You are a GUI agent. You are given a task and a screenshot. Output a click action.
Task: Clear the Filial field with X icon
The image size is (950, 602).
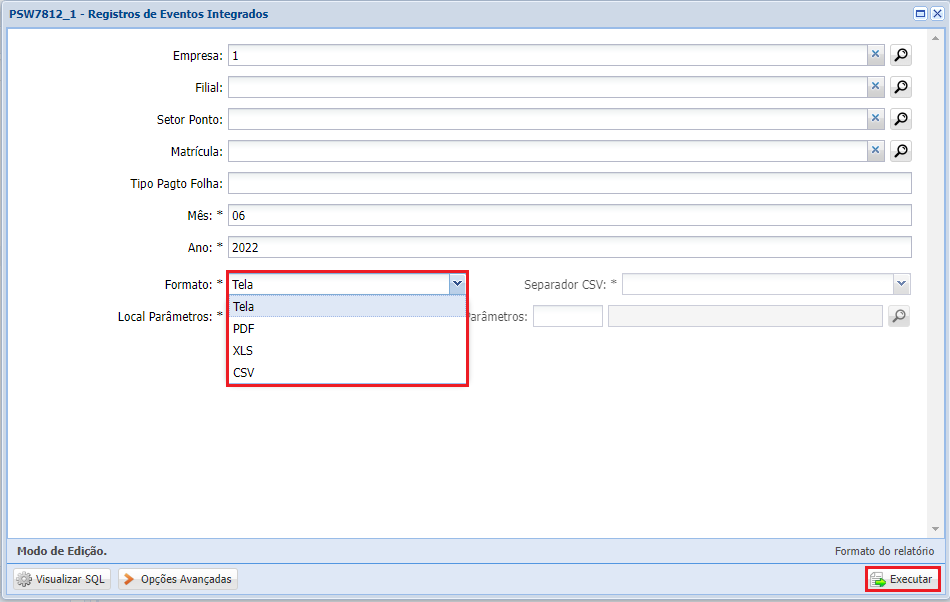(875, 88)
